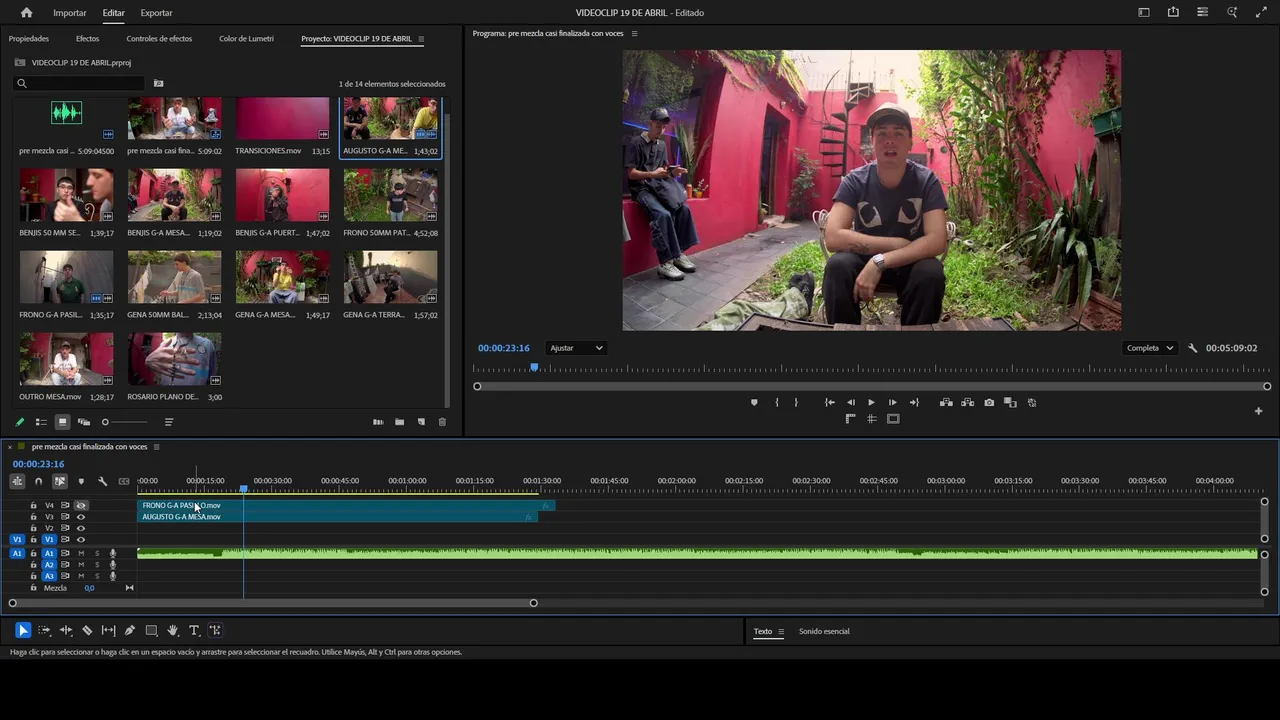
Task: Open timeline display settings wrench
Action: coord(102,481)
